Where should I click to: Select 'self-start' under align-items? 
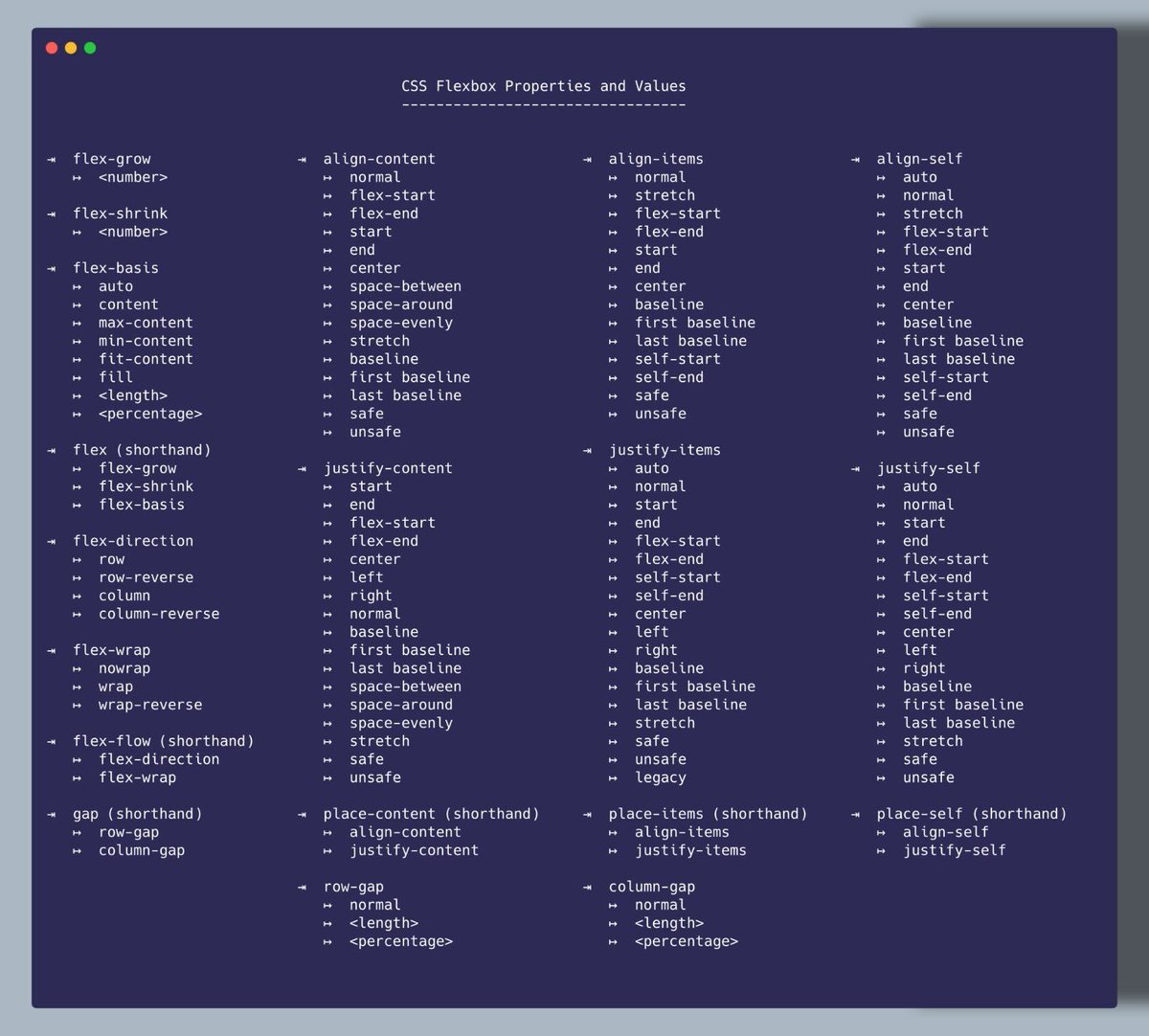point(678,359)
